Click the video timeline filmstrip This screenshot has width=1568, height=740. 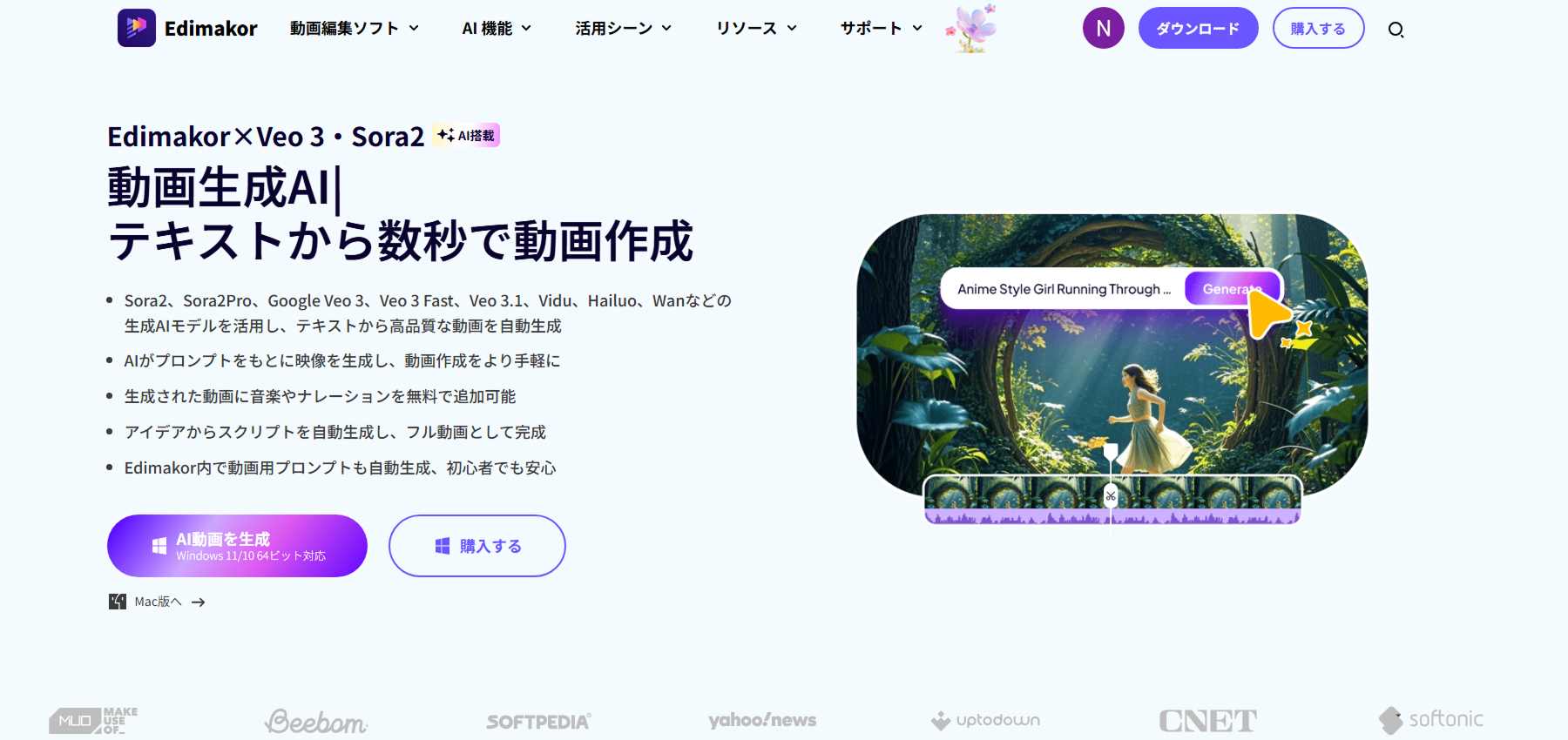point(1112,500)
